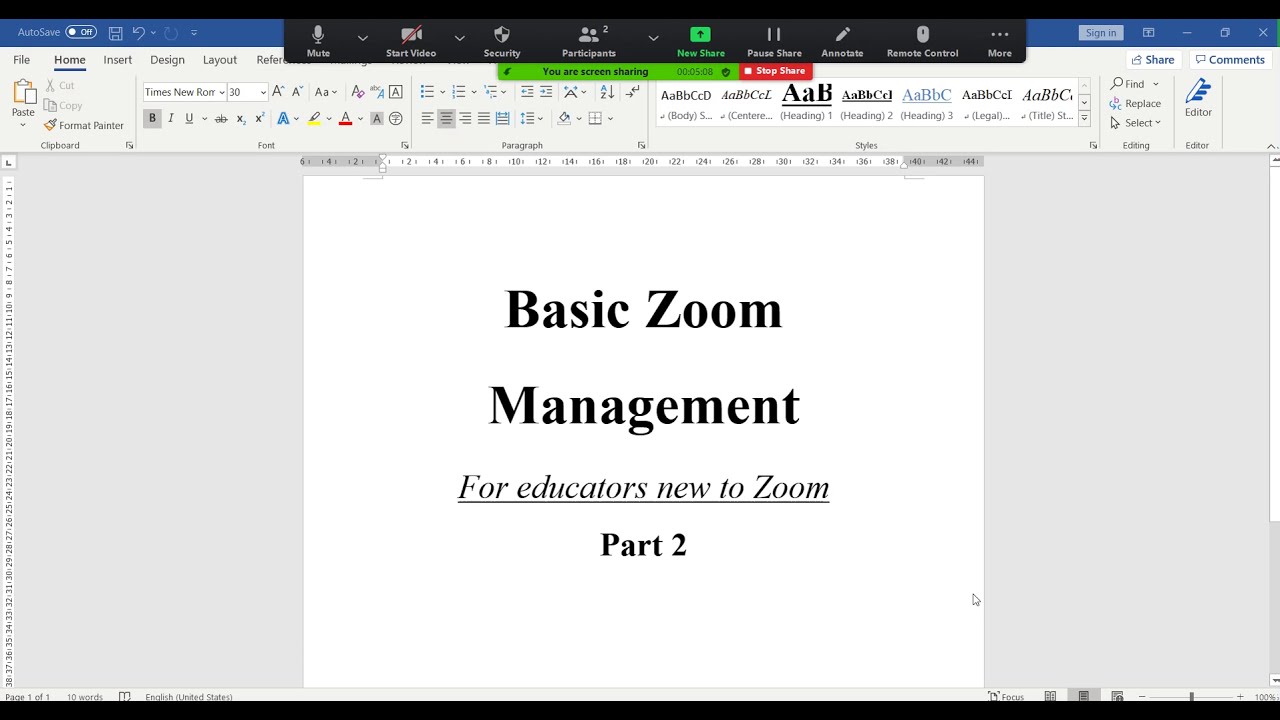
Task: Toggle the AutoSave switch
Action: (81, 32)
